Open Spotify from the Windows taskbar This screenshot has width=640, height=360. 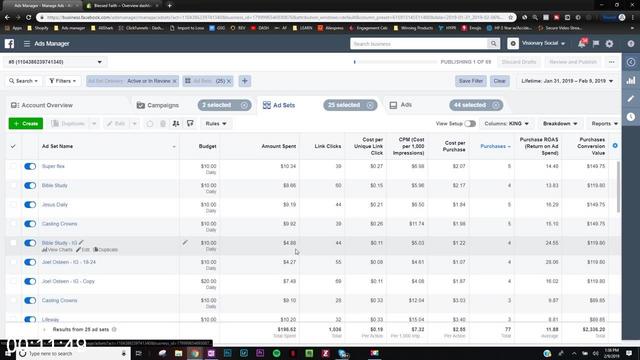[276, 353]
